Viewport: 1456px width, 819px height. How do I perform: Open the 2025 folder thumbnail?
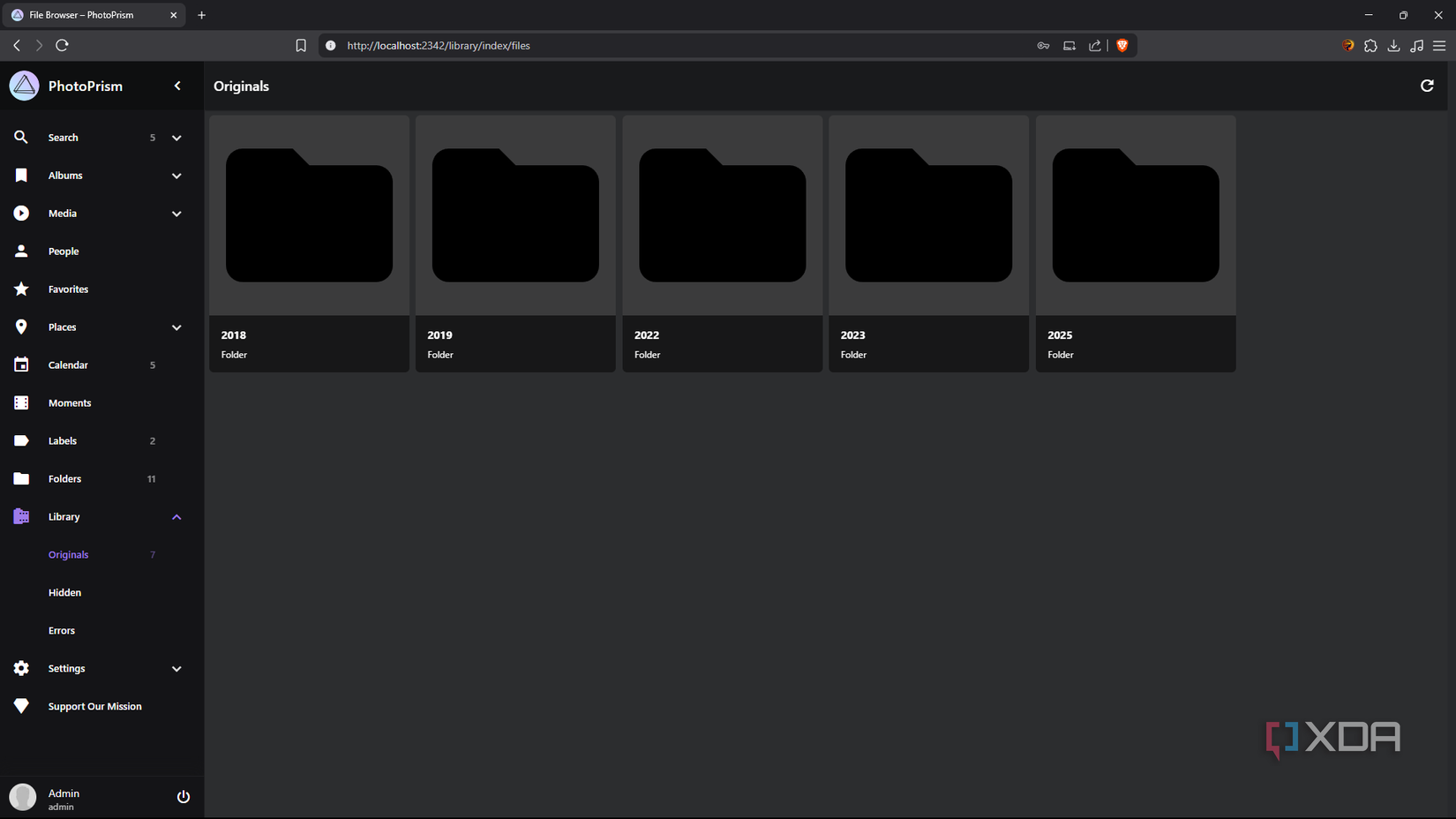click(1136, 215)
